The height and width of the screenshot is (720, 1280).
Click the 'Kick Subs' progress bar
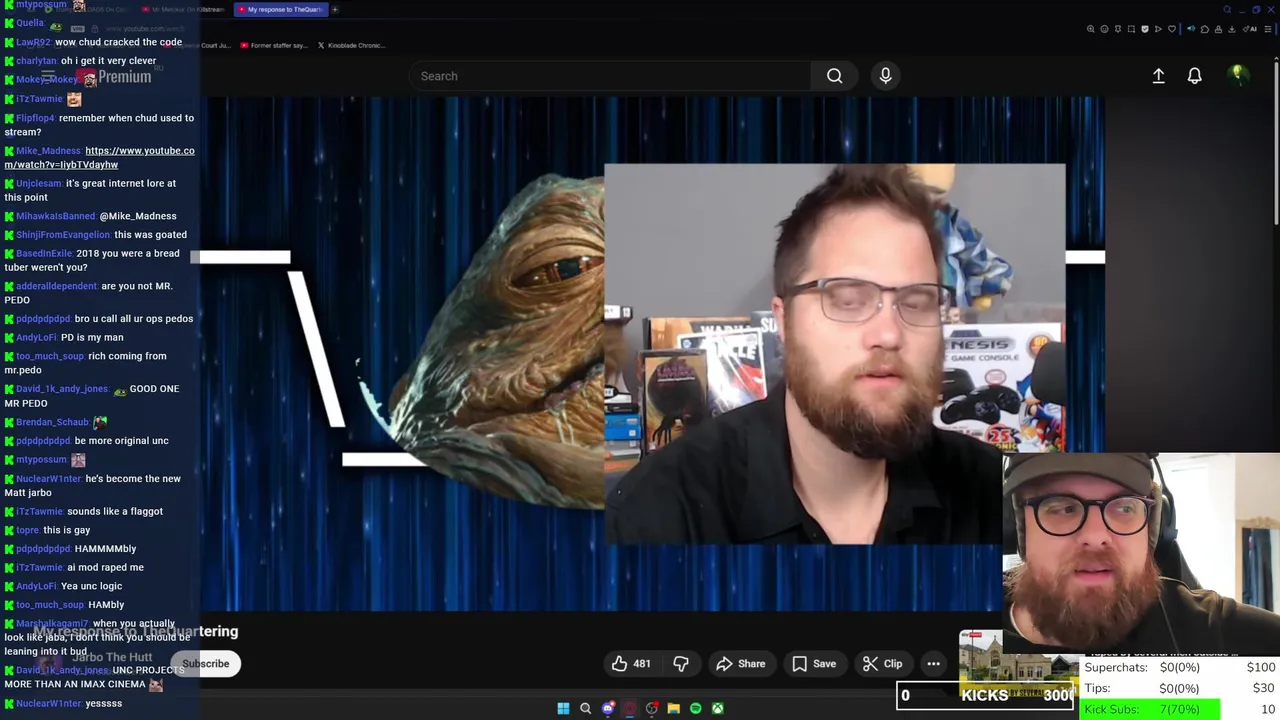click(1151, 709)
